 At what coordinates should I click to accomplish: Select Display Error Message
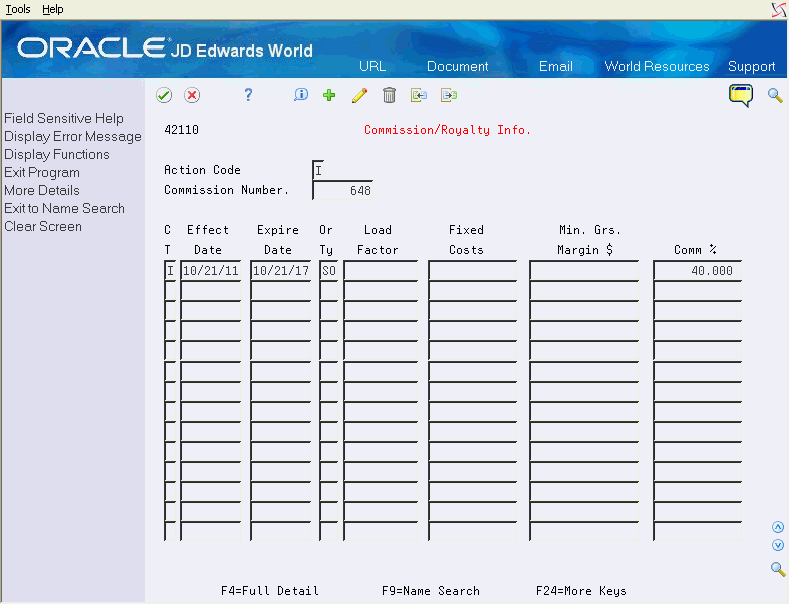[x=73, y=136]
